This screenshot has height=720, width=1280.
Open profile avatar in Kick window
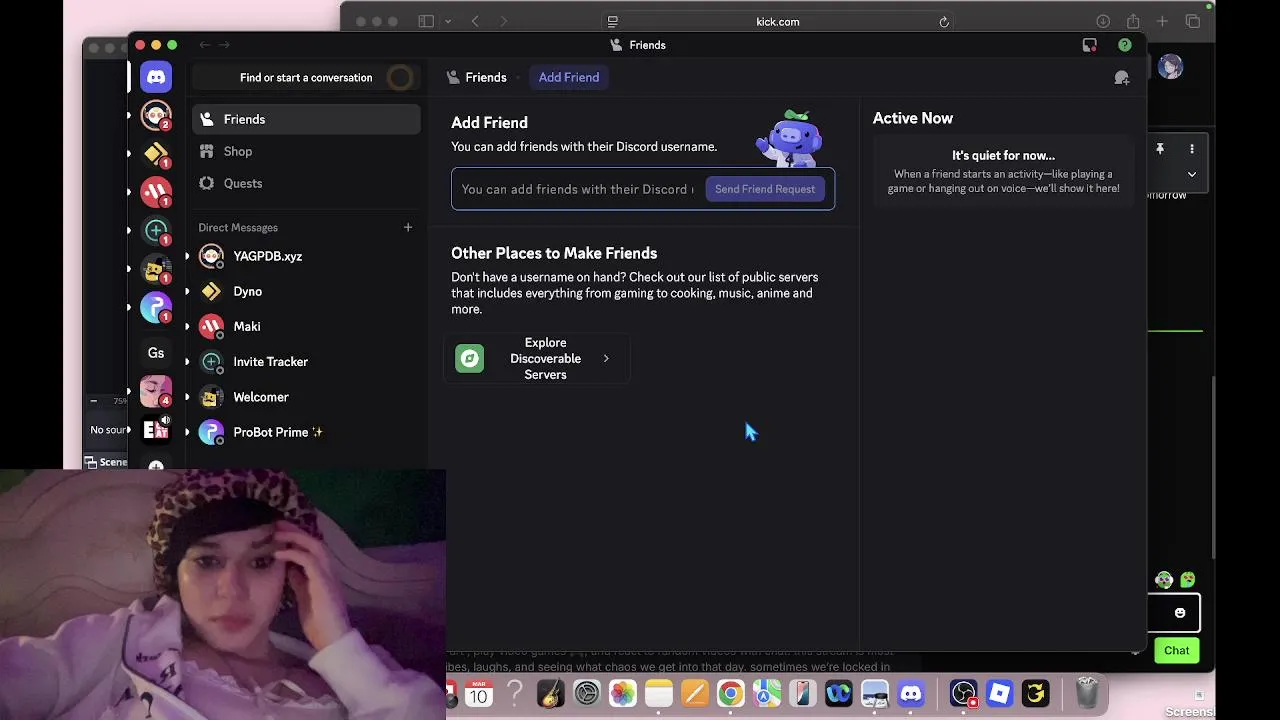tap(1171, 67)
